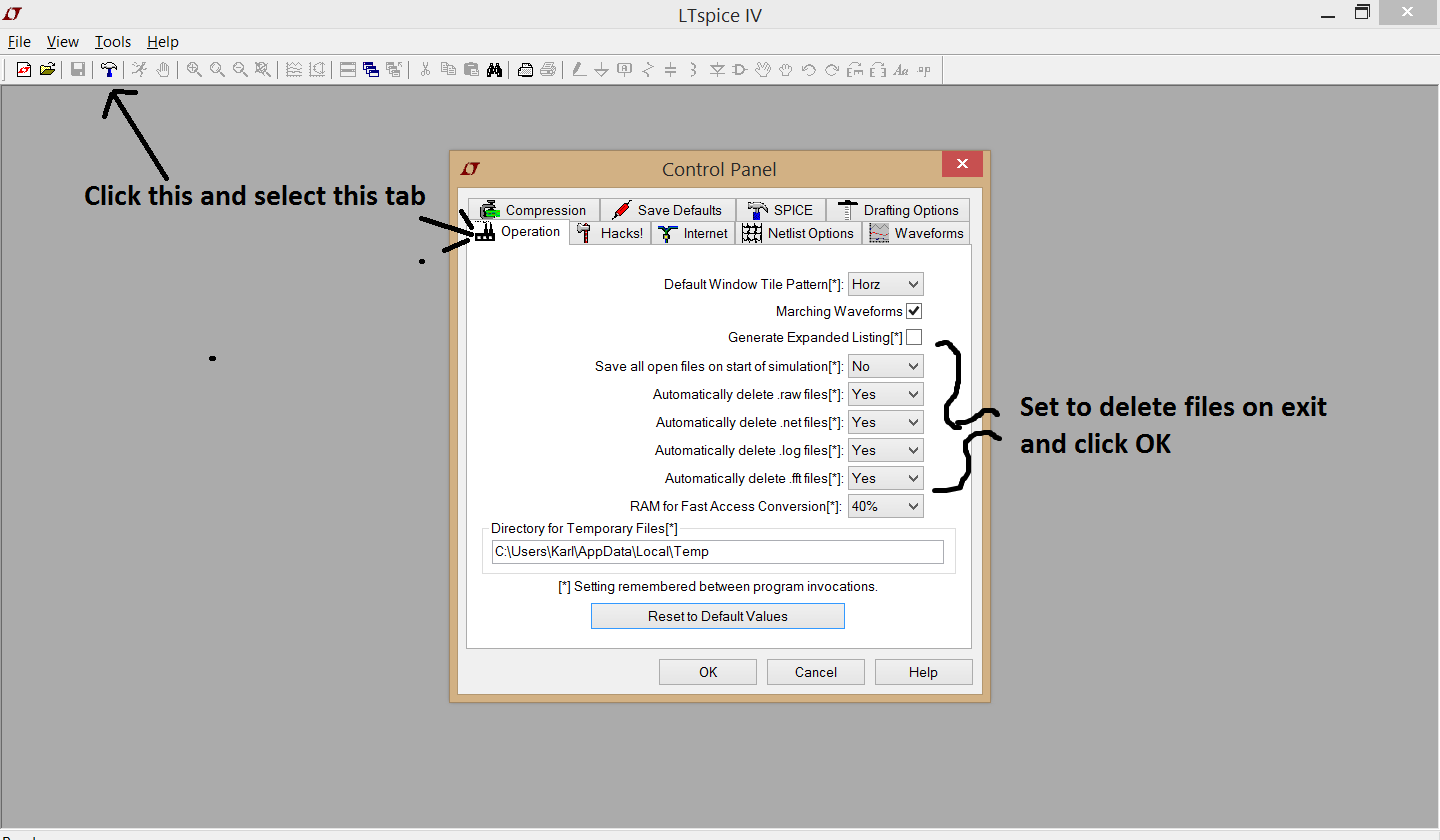Viewport: 1440px width, 840px height.
Task: Open the Automatically delete .log files dropdown
Action: pyautogui.click(x=885, y=450)
